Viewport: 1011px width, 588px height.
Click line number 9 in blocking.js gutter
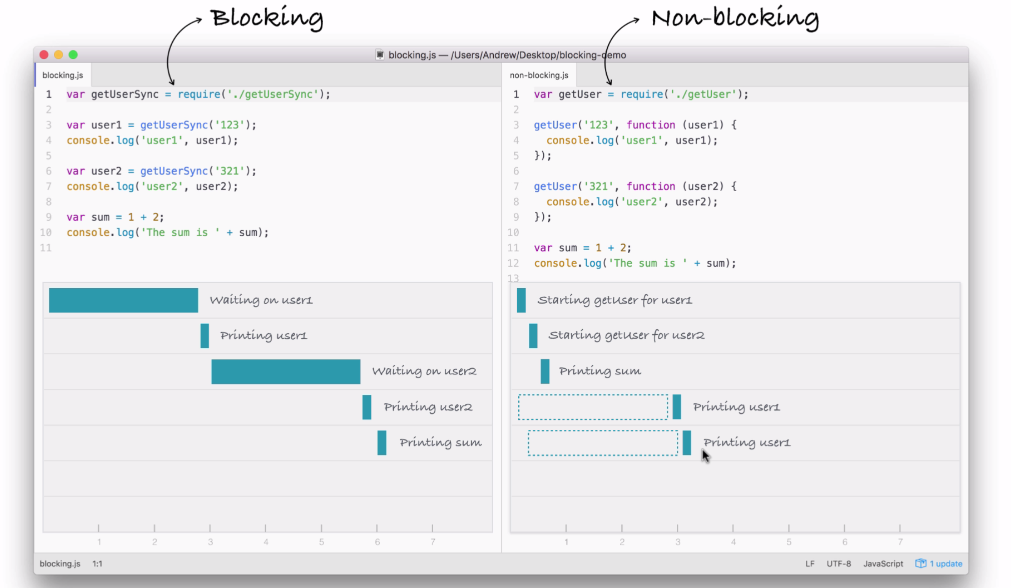47,217
